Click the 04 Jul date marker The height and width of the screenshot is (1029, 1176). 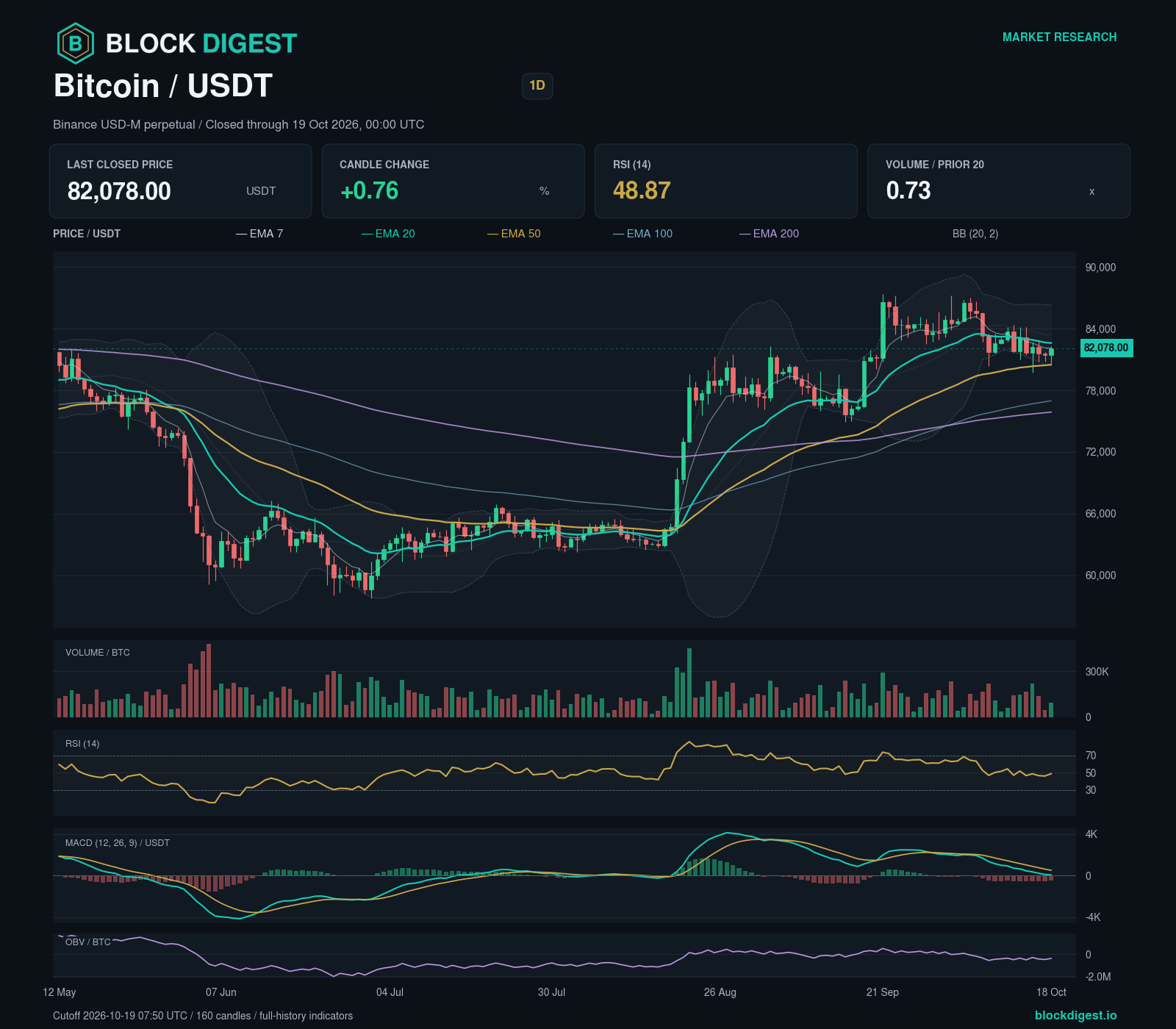tap(390, 992)
